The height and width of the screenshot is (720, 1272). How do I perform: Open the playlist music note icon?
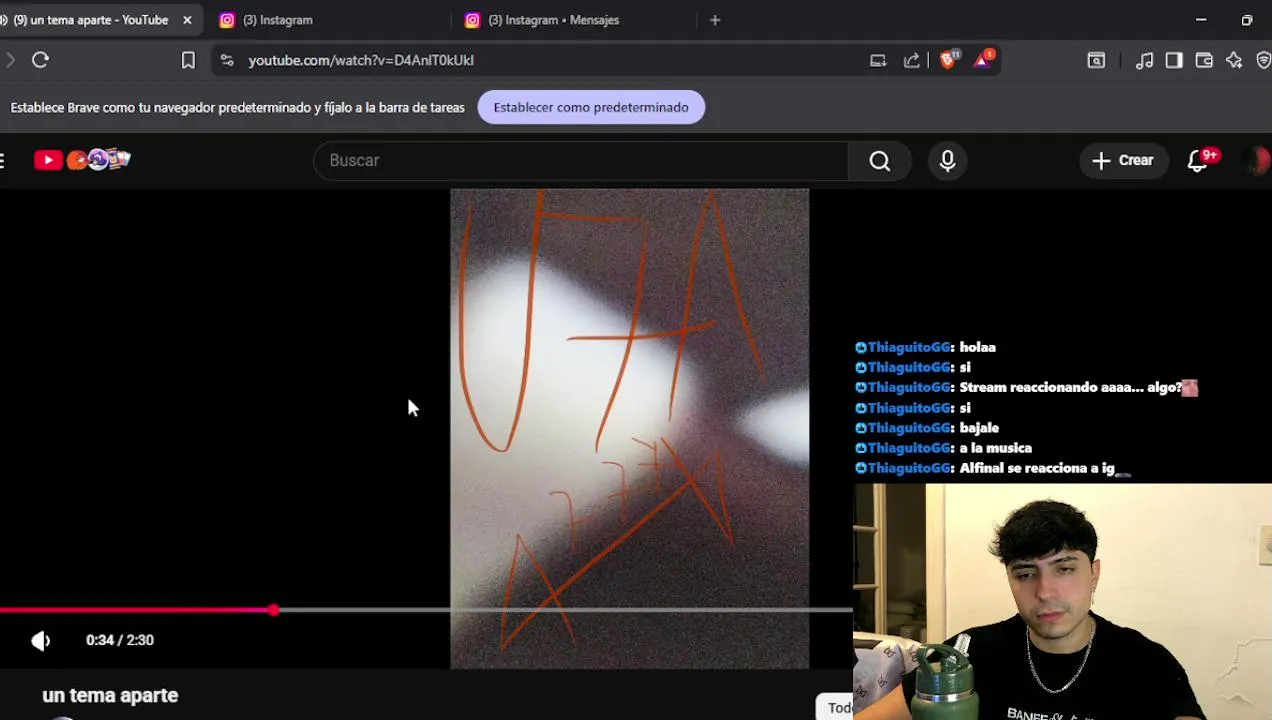[1145, 60]
